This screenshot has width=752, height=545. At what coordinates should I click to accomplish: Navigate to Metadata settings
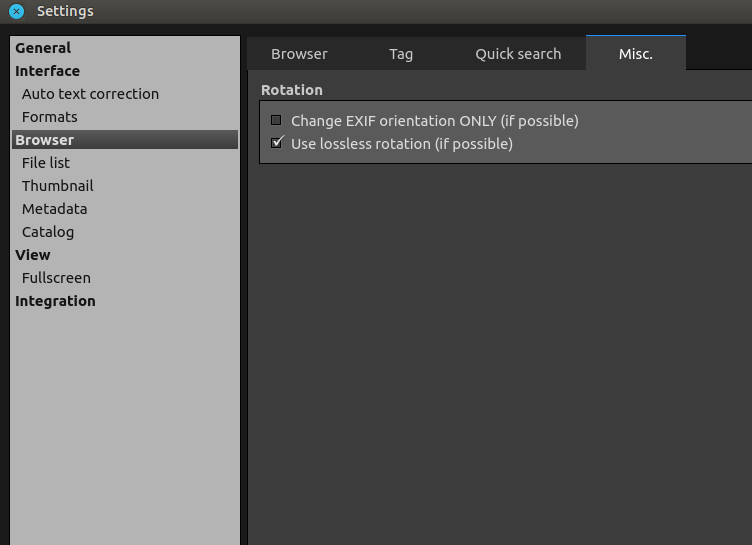(x=54, y=209)
